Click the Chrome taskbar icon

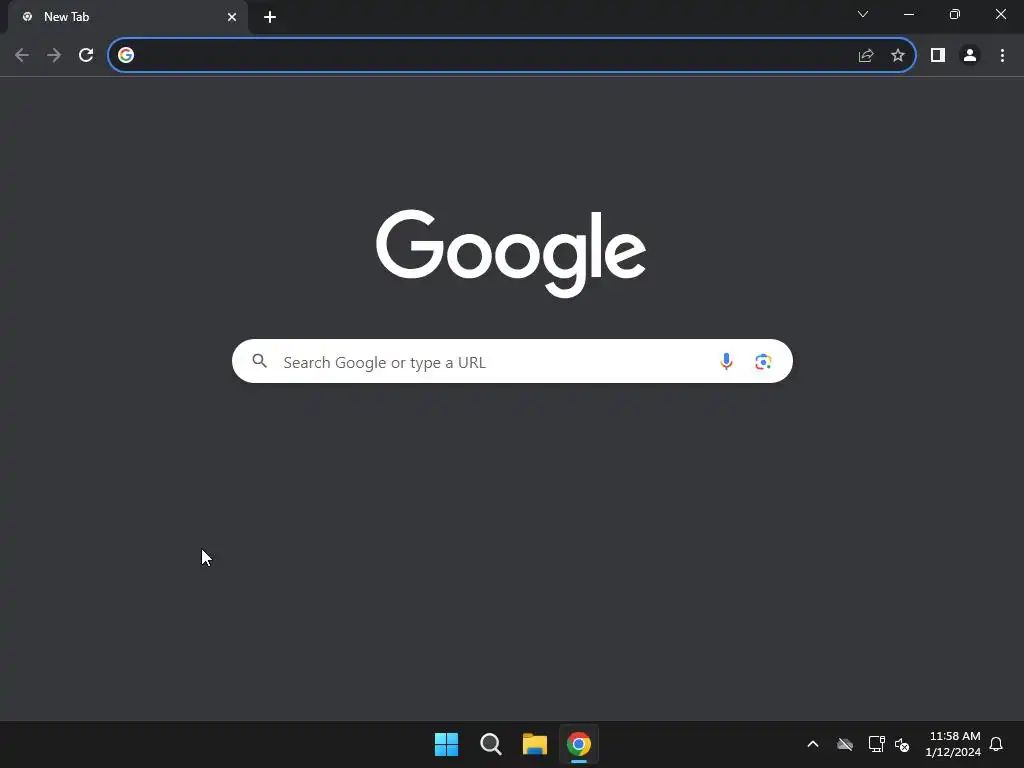[x=579, y=744]
